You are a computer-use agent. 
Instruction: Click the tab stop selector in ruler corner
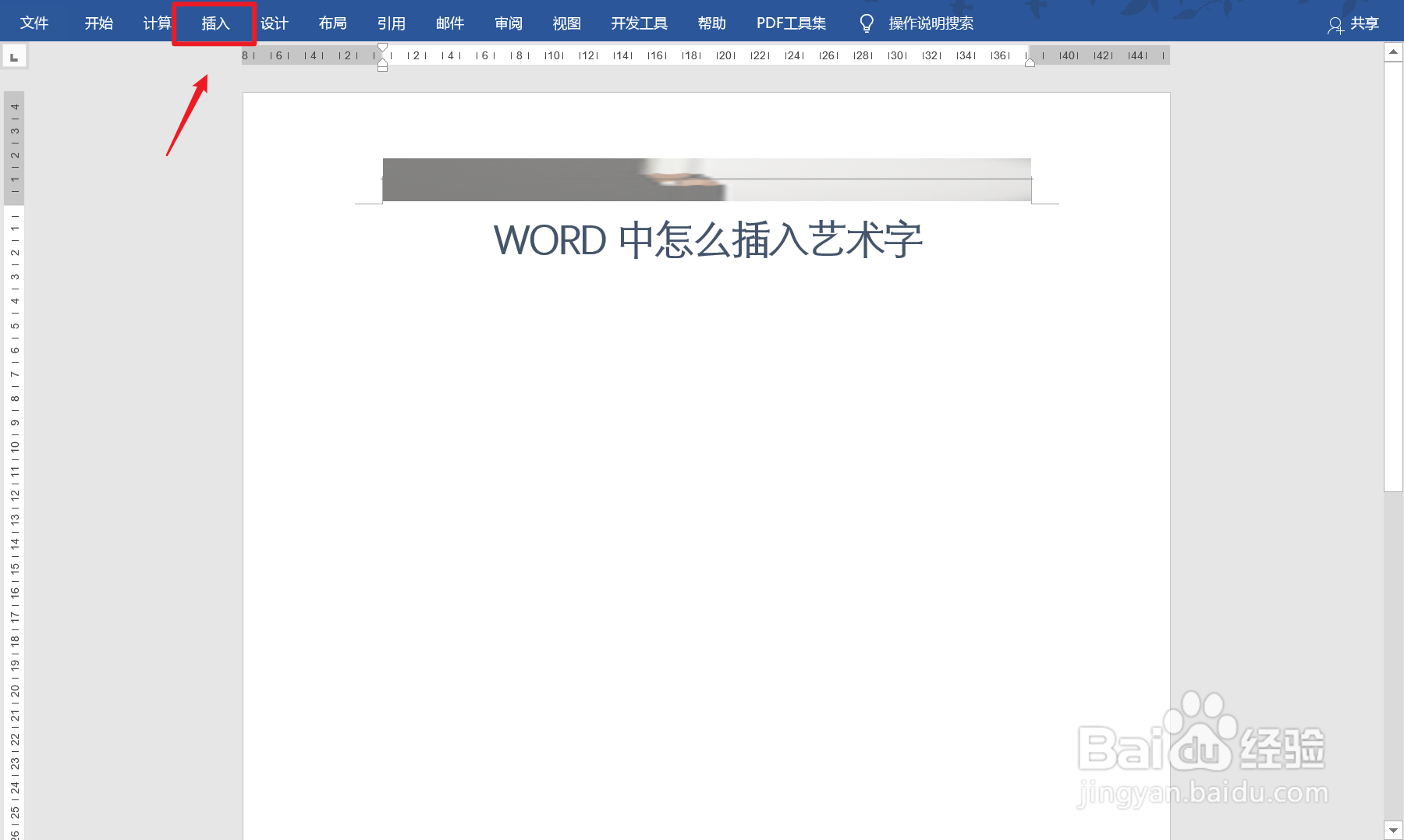click(x=13, y=55)
